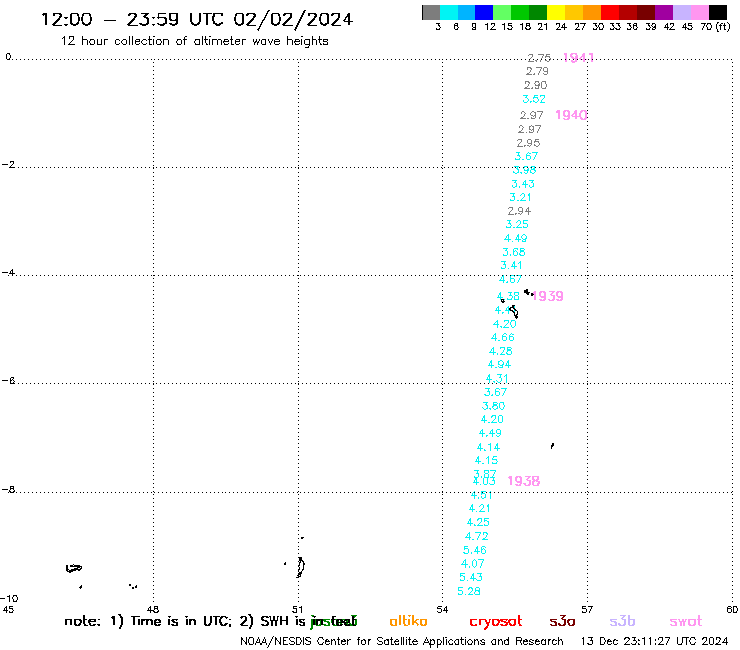Image resolution: width=740 pixels, height=650 pixels.
Task: Click wave height value 4.28
Action: [501, 351]
